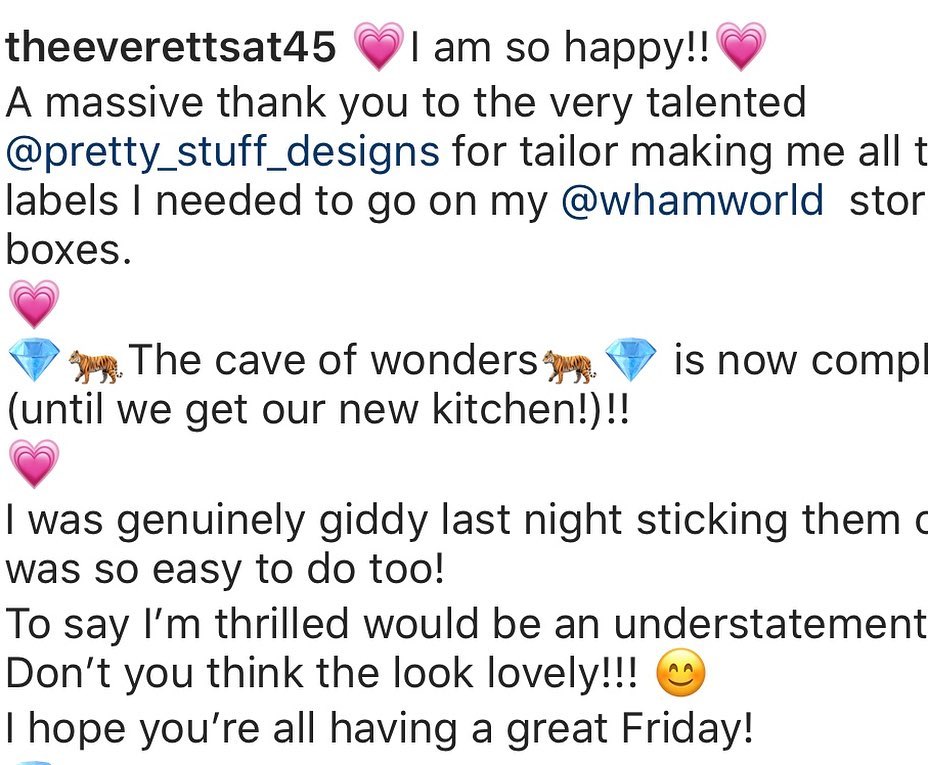Click pink heart emoji before 'I am so happy'
The width and height of the screenshot is (928, 765).
379,46
